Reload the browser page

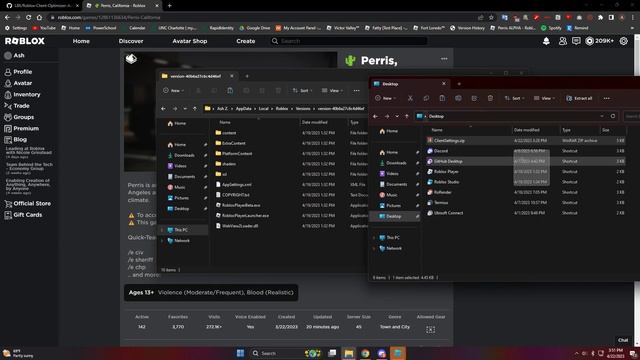click(28, 17)
